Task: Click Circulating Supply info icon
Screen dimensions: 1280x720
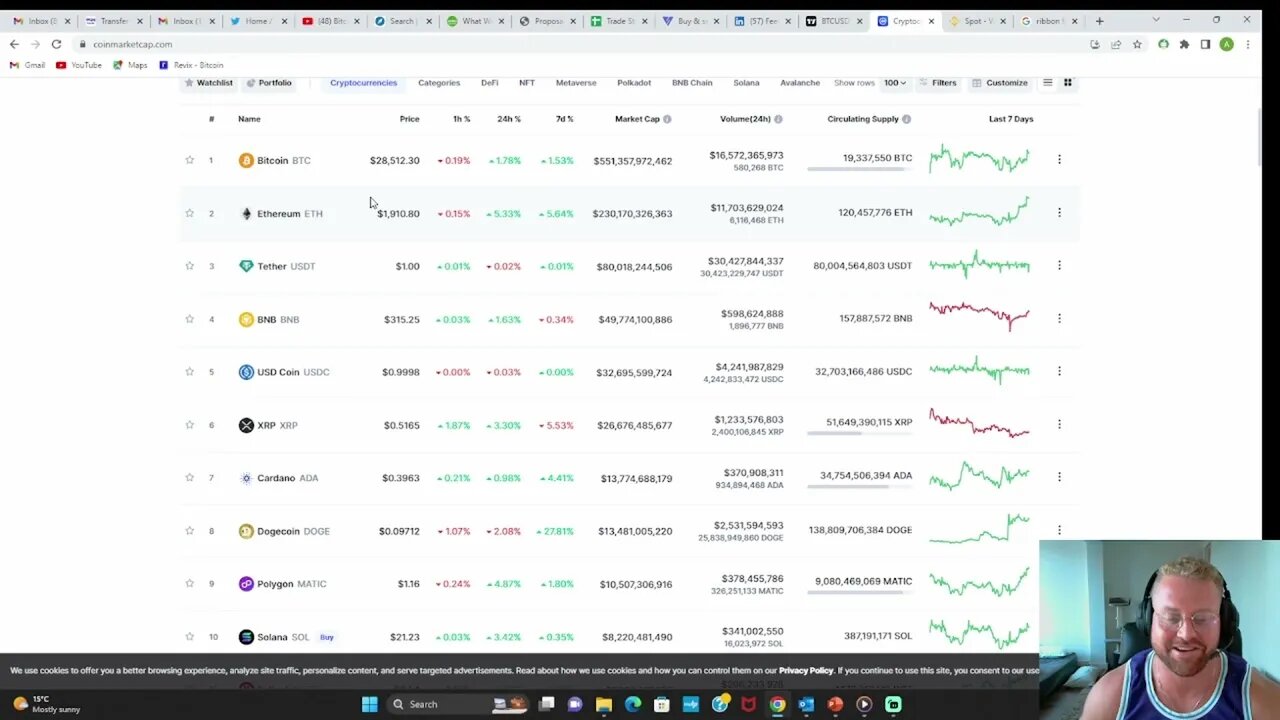Action: click(906, 119)
